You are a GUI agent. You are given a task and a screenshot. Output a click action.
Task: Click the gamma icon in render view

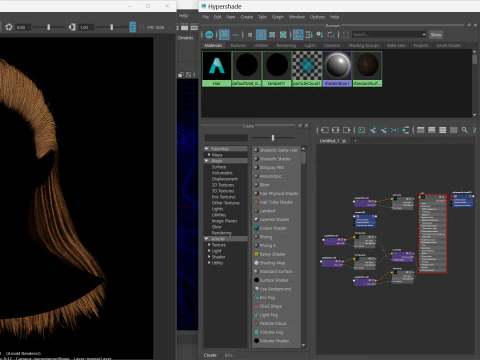click(72, 27)
